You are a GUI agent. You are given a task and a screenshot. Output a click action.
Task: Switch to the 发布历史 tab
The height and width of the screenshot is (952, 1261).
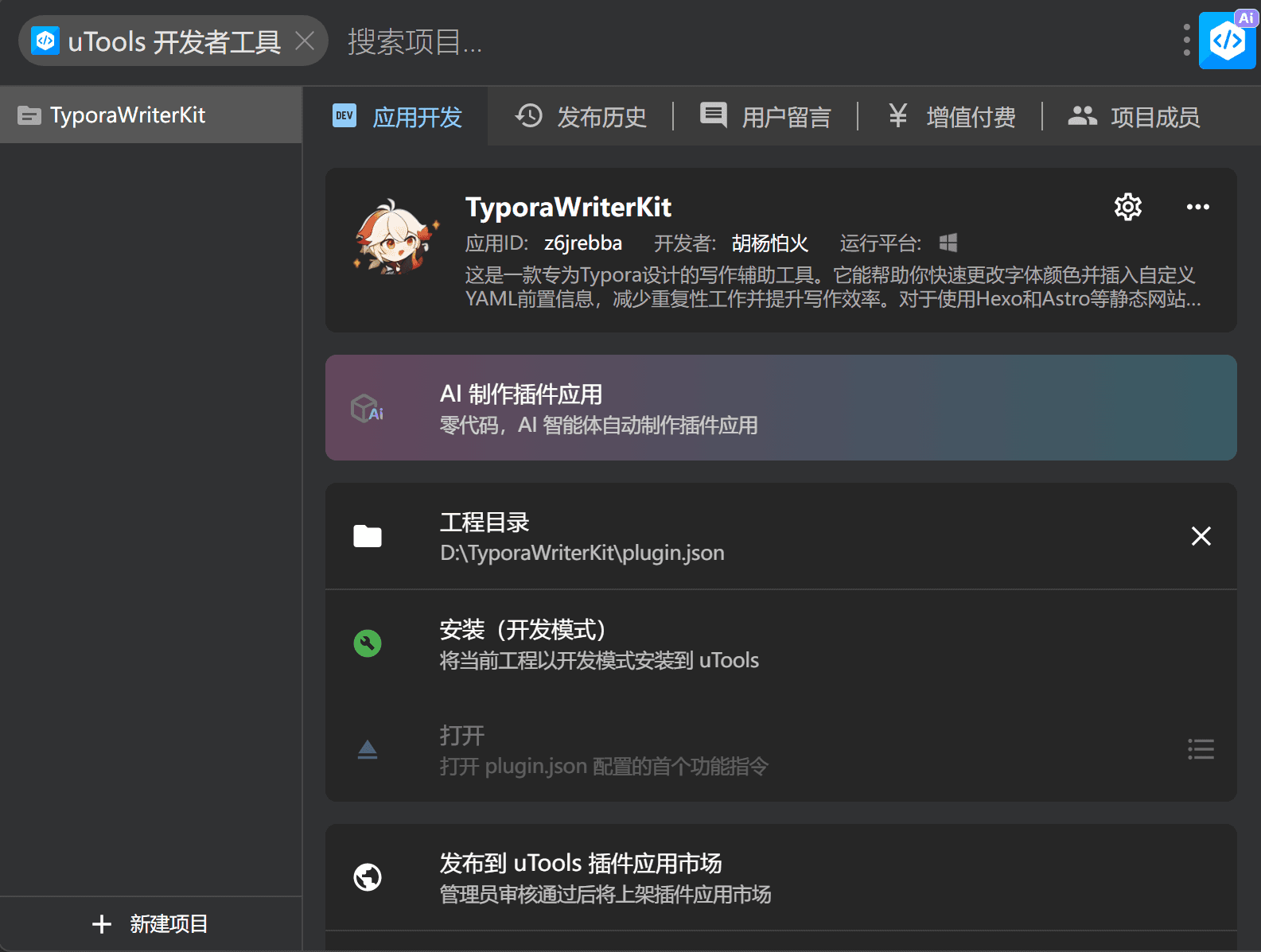581,117
